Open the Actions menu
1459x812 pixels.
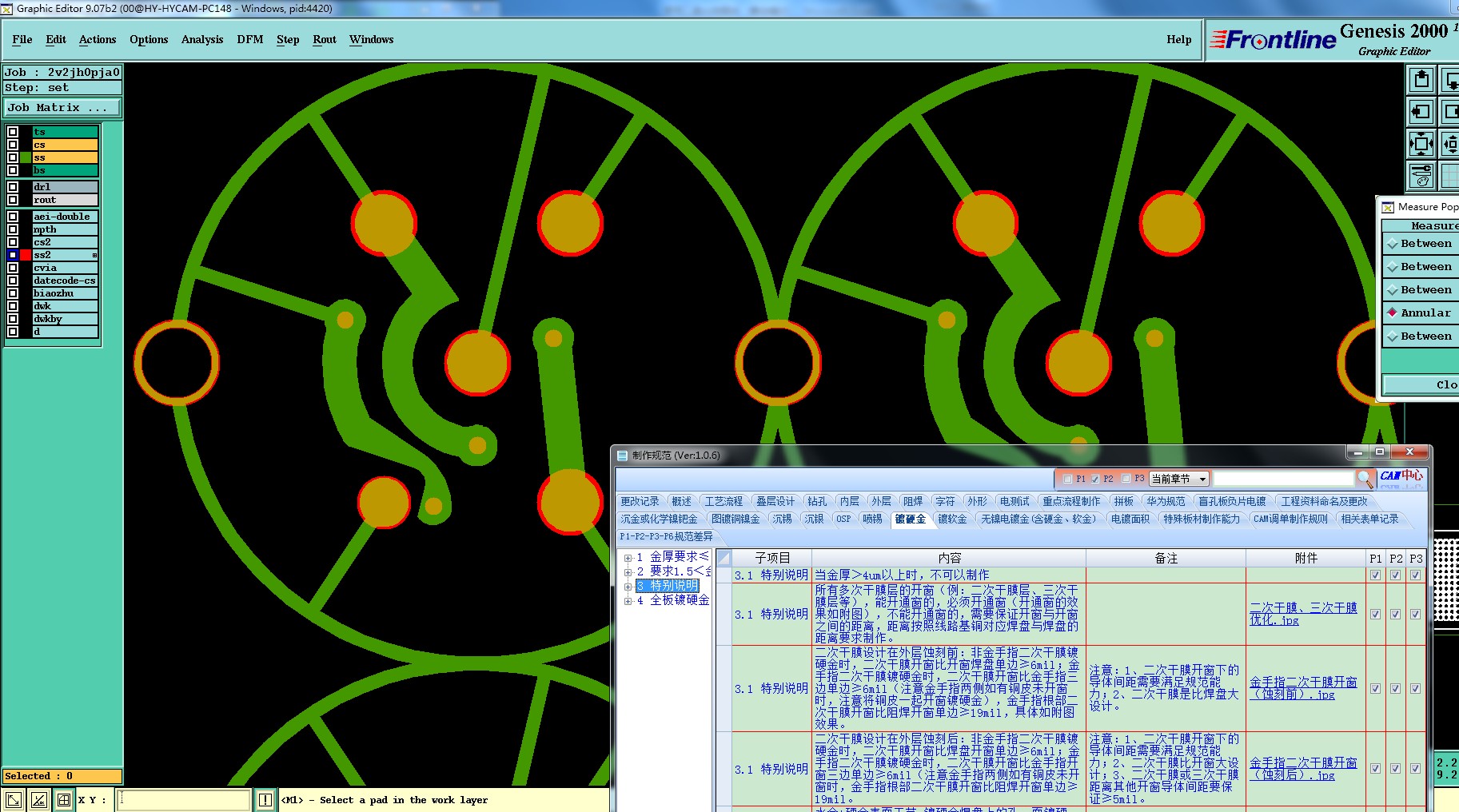(98, 39)
